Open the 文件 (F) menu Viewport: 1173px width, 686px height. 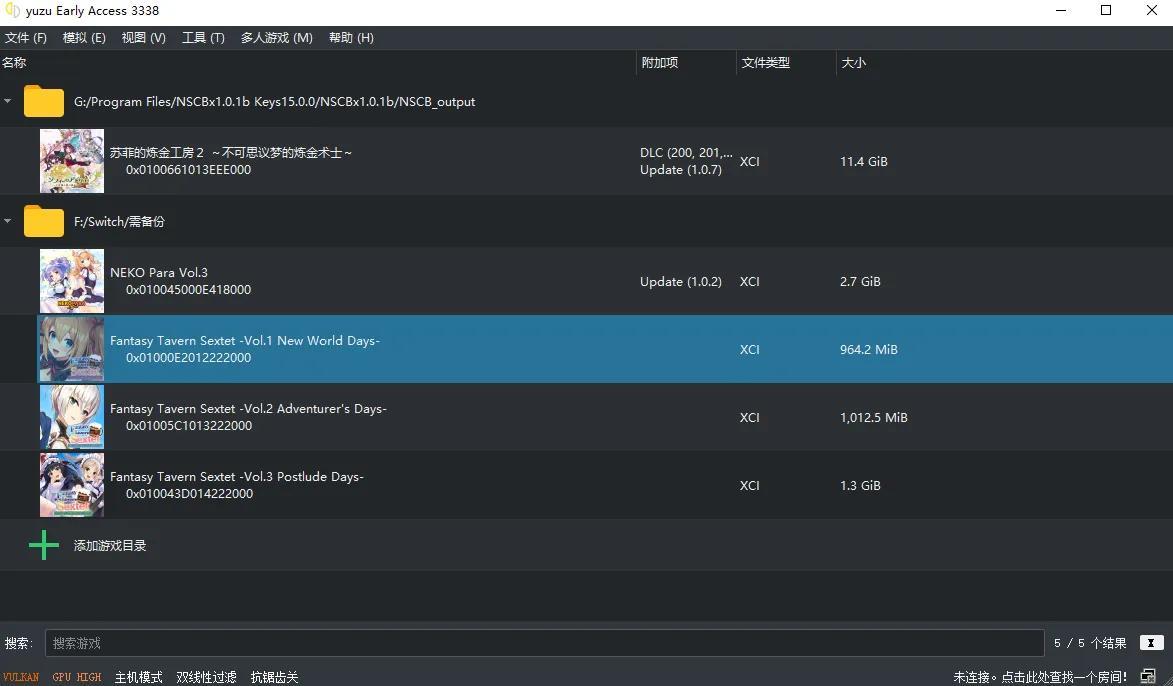pyautogui.click(x=25, y=37)
